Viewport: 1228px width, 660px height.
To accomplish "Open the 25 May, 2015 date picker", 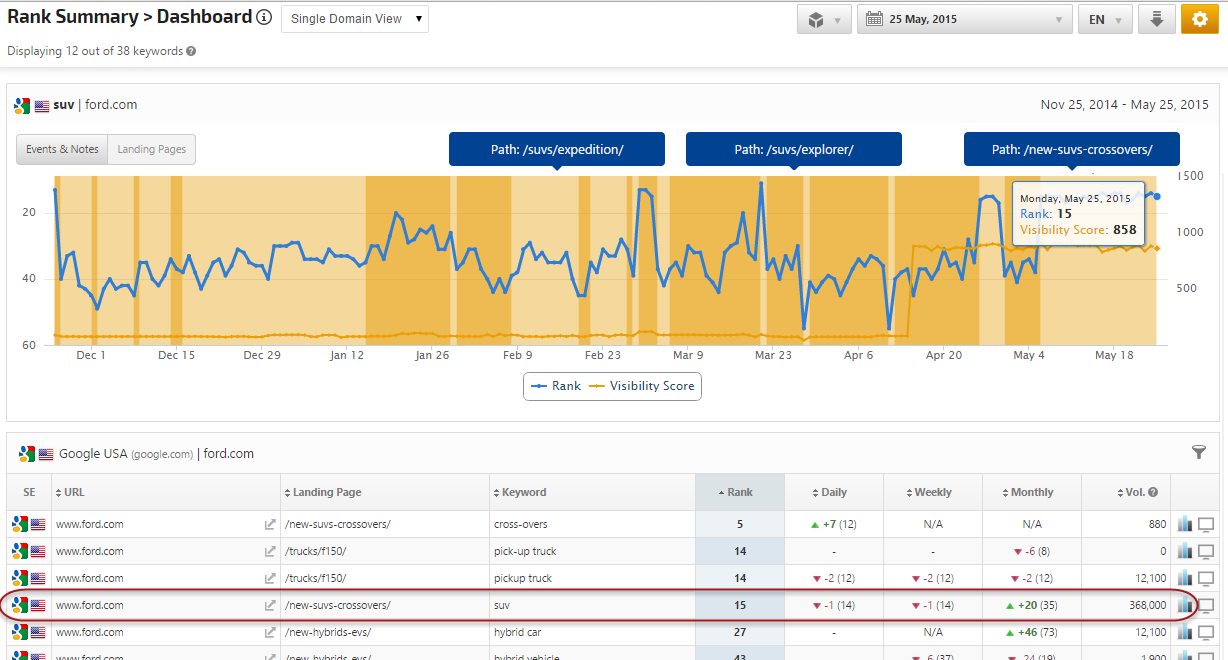I will [x=963, y=19].
